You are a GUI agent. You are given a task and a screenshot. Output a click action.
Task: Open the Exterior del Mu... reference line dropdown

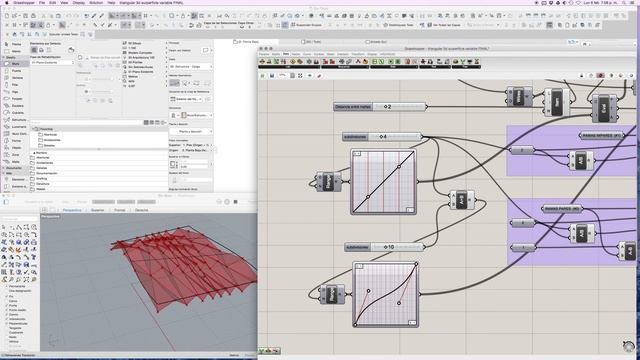[x=187, y=99]
